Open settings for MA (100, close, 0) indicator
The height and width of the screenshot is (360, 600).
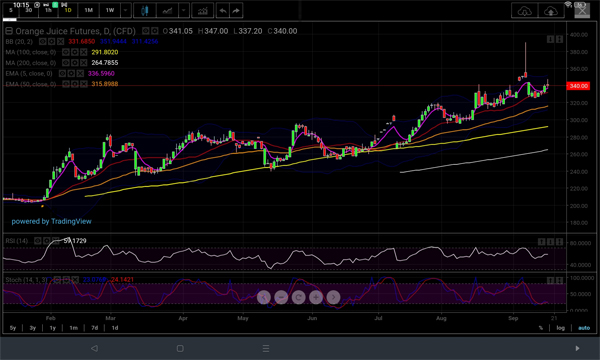click(75, 52)
